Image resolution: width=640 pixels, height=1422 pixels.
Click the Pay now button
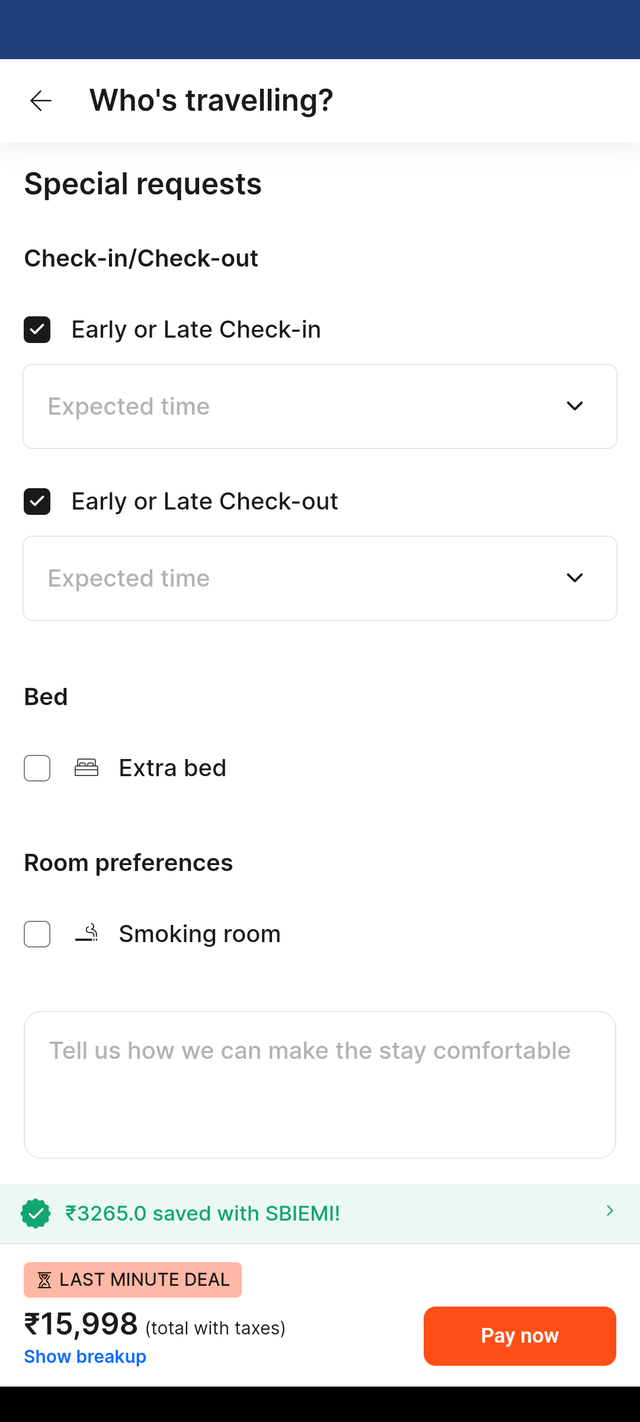pos(520,1336)
